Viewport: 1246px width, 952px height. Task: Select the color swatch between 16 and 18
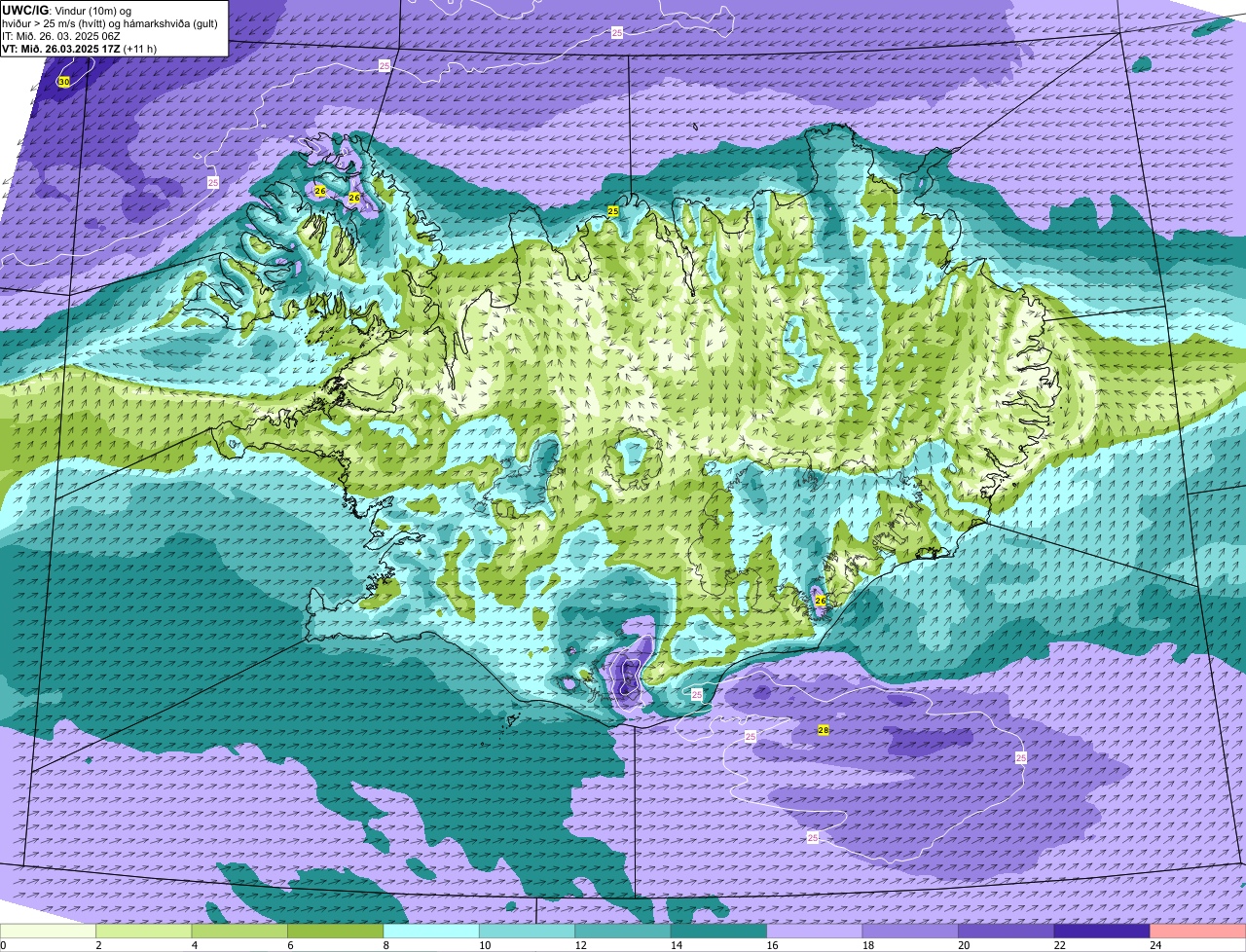pyautogui.click(x=815, y=932)
